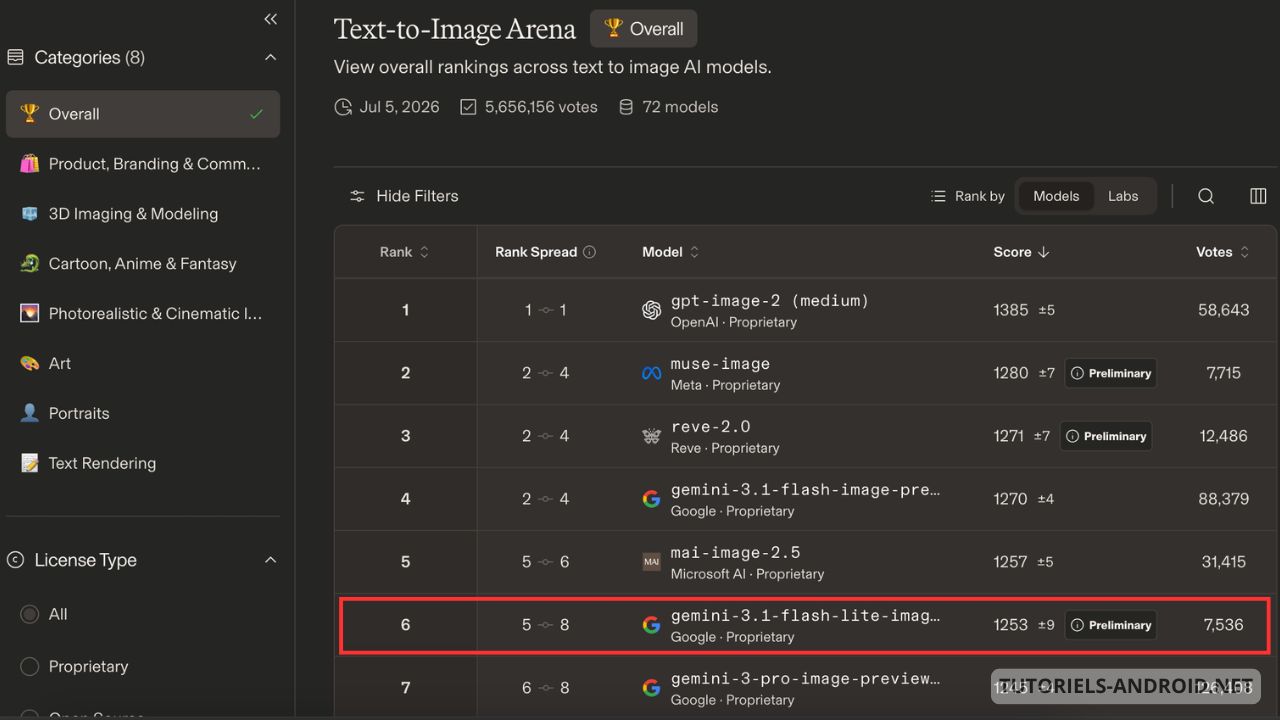Click the 88,379 votes cell
This screenshot has height=720, width=1280.
(1224, 499)
